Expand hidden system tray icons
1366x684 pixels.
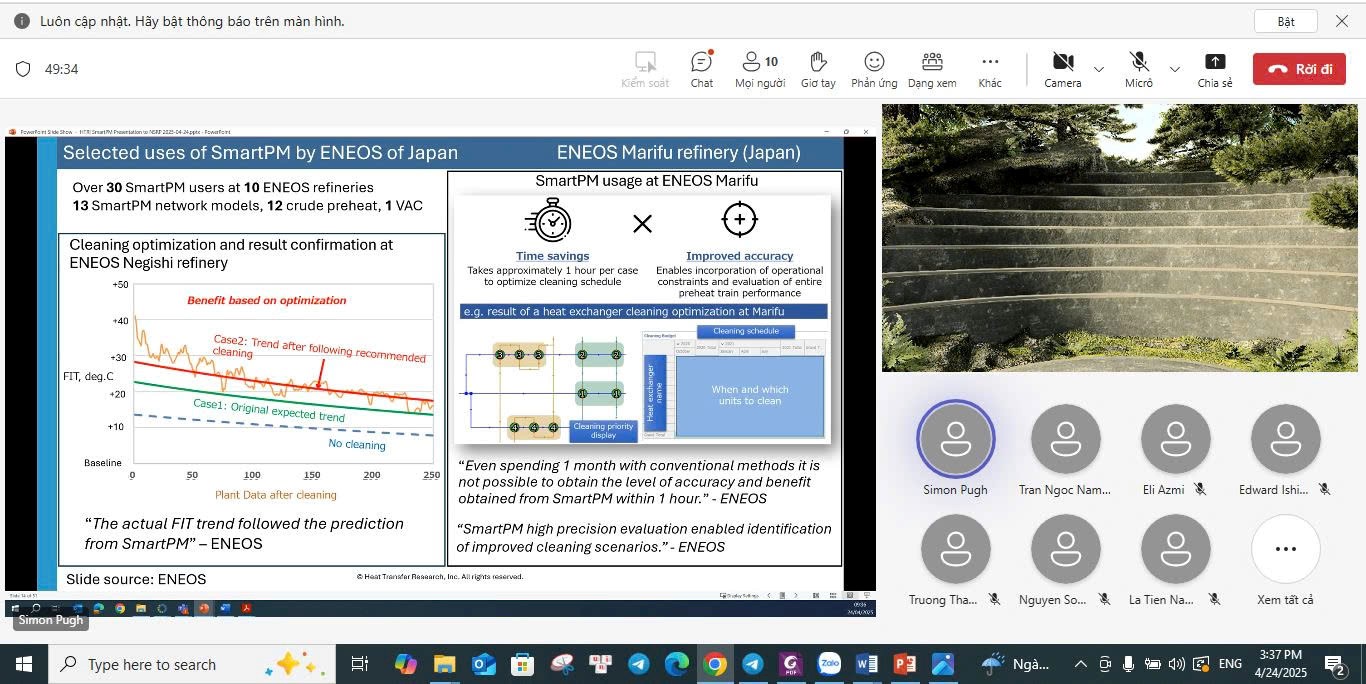tap(1081, 664)
